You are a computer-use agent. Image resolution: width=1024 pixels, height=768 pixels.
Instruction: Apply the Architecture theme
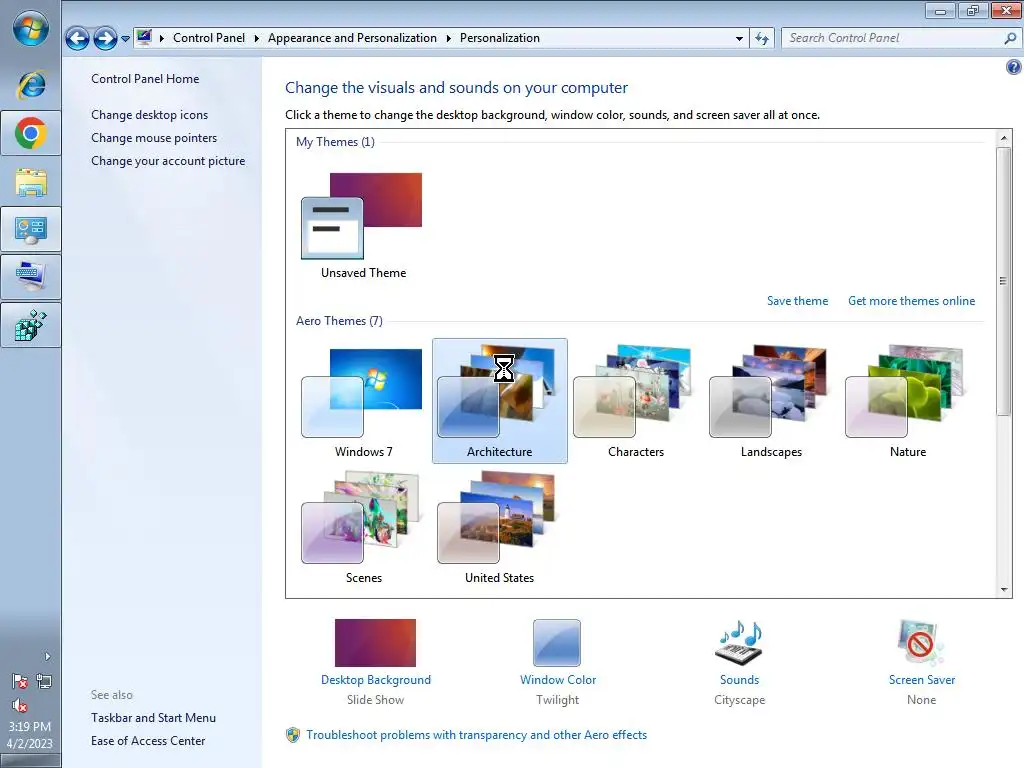coord(500,401)
